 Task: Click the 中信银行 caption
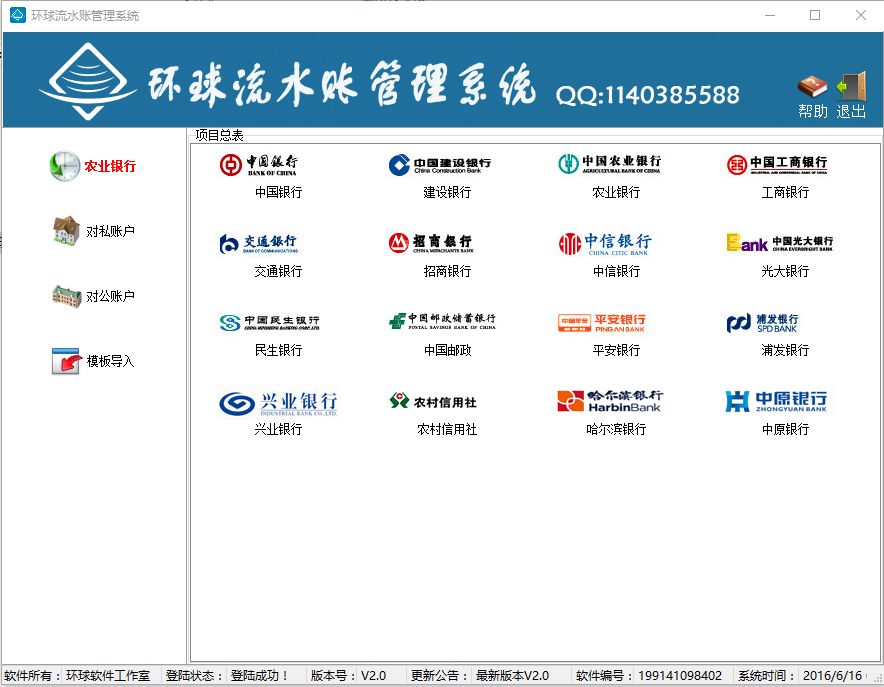tap(616, 271)
